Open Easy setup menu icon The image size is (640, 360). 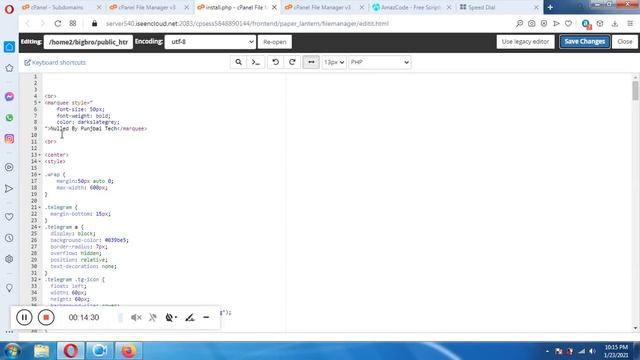click(x=630, y=24)
